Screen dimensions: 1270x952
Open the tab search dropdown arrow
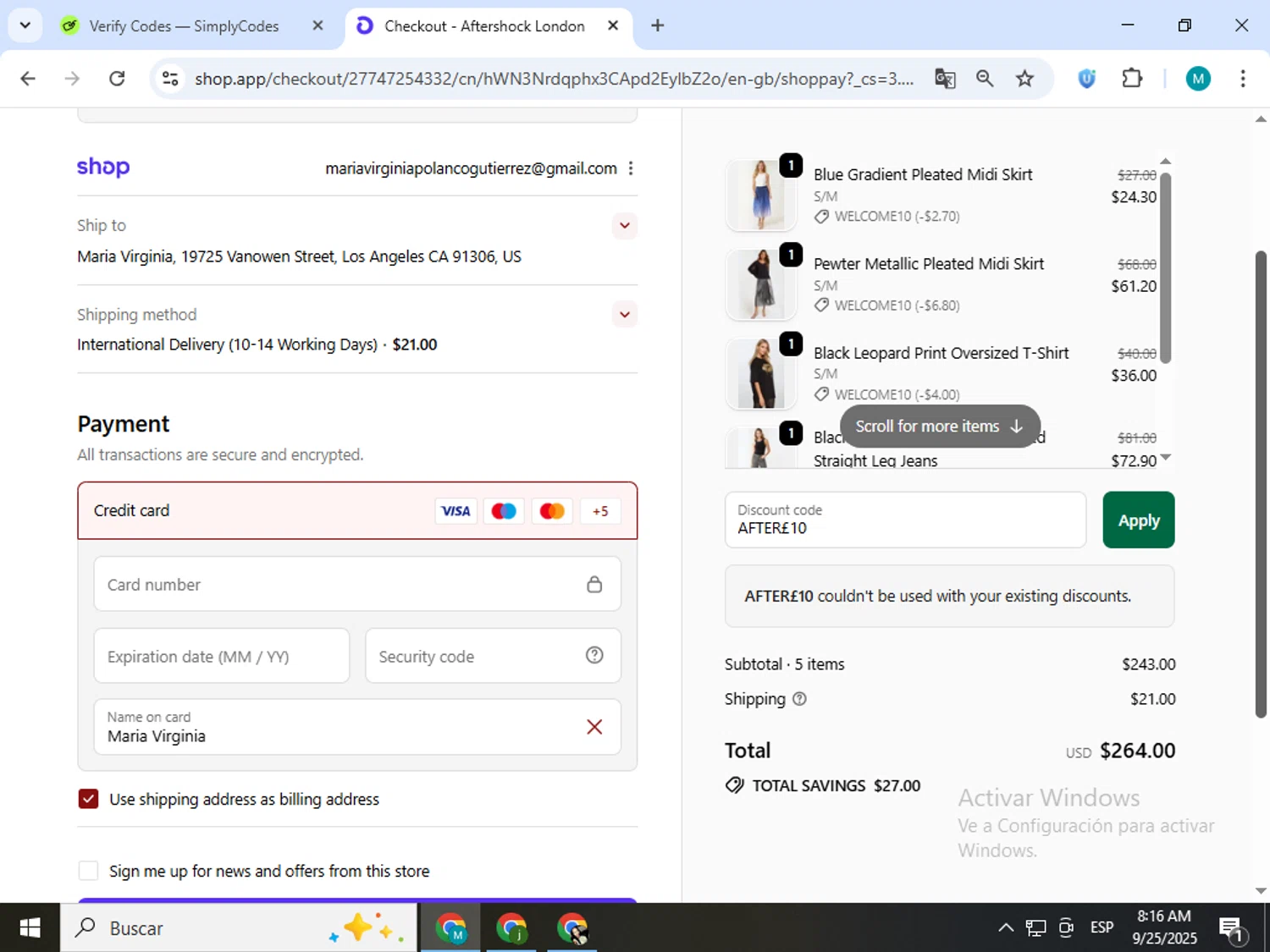[25, 25]
